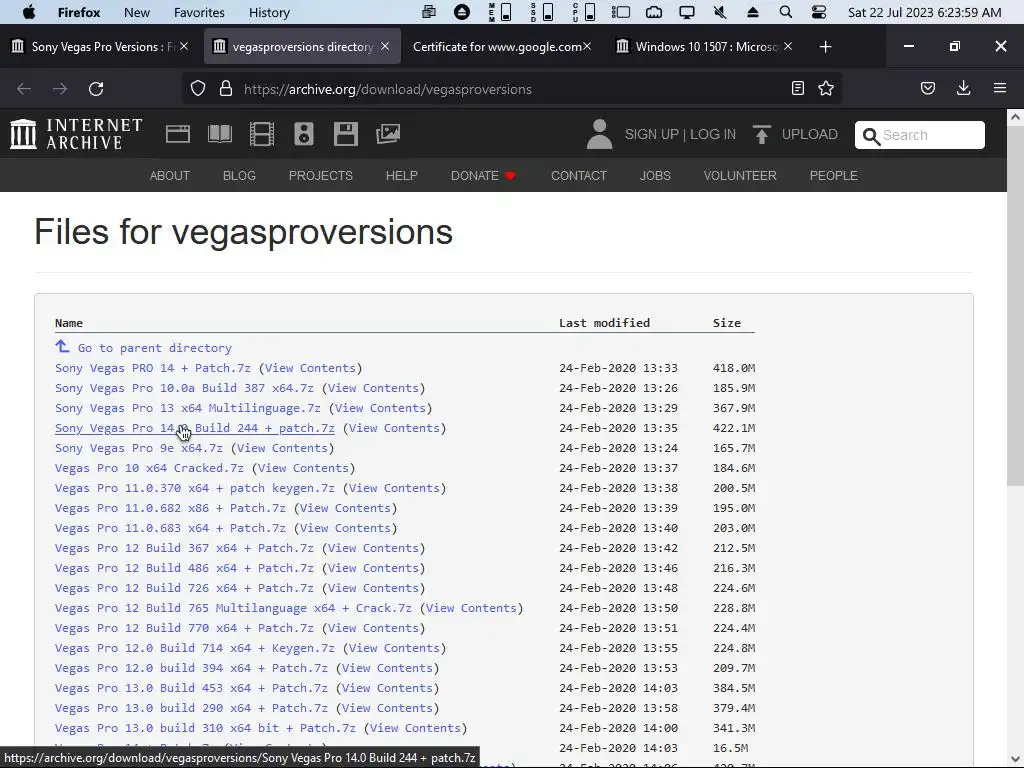This screenshot has width=1024, height=768.
Task: Open the Images icon in the Archive navbar
Action: tap(388, 134)
